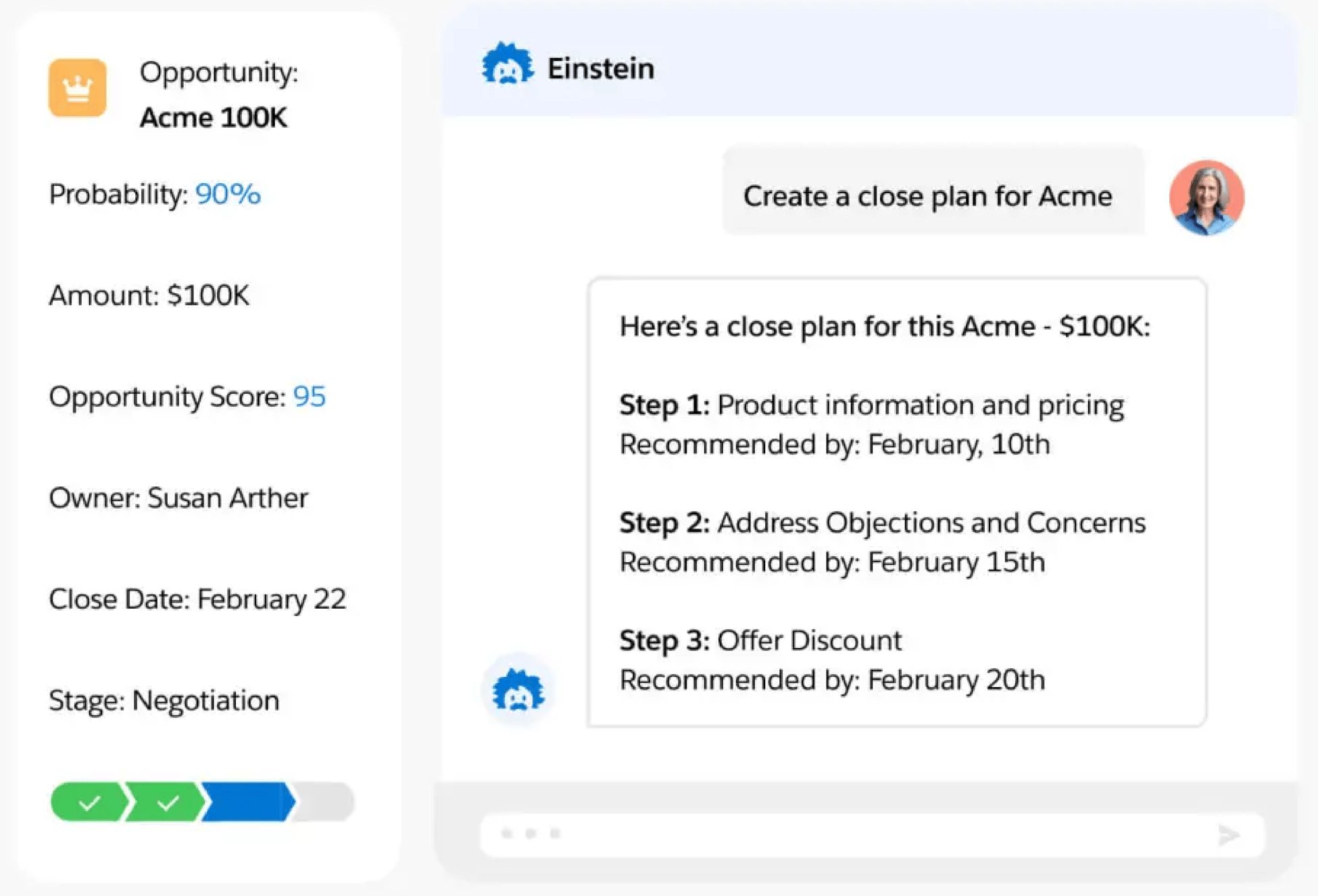Open the 90% probability link
Image resolution: width=1318 pixels, height=896 pixels.
click(x=228, y=195)
